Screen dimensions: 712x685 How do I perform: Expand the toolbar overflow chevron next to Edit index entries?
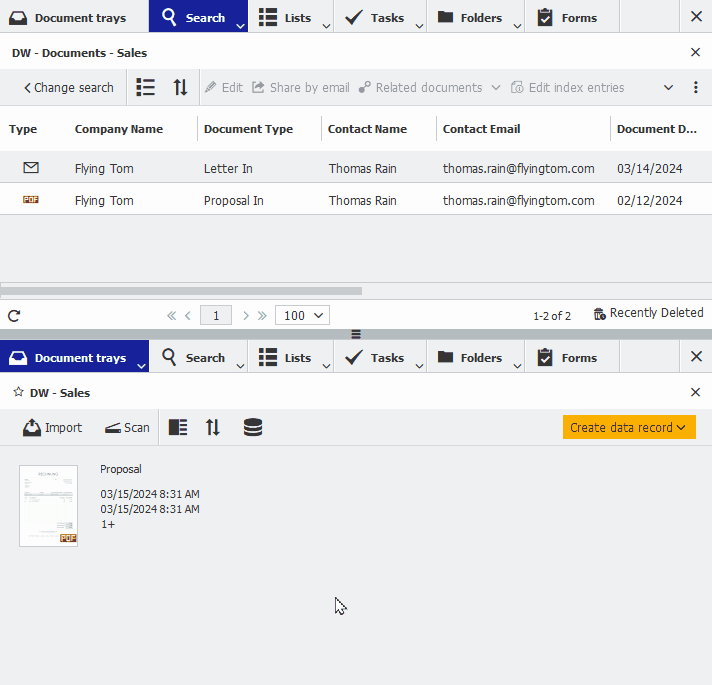pyautogui.click(x=668, y=87)
